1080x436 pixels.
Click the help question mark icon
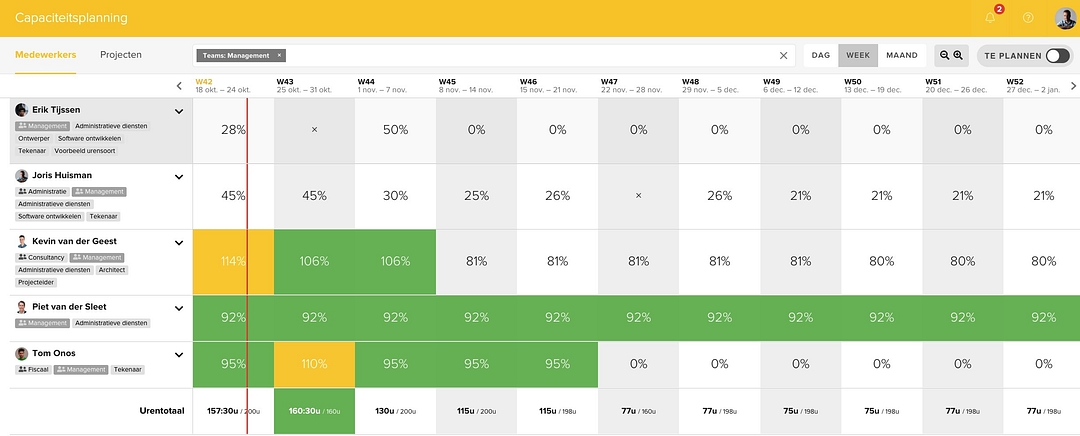pyautogui.click(x=1028, y=18)
